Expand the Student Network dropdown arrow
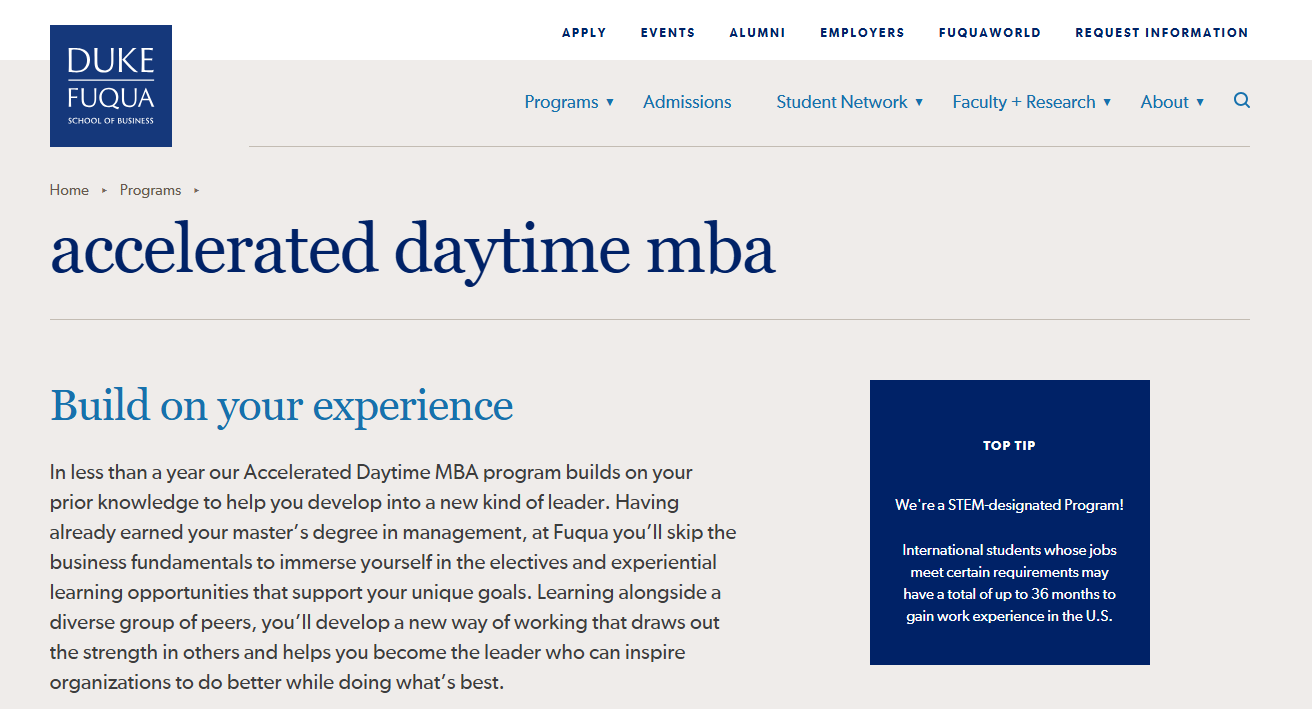 pyautogui.click(x=919, y=102)
